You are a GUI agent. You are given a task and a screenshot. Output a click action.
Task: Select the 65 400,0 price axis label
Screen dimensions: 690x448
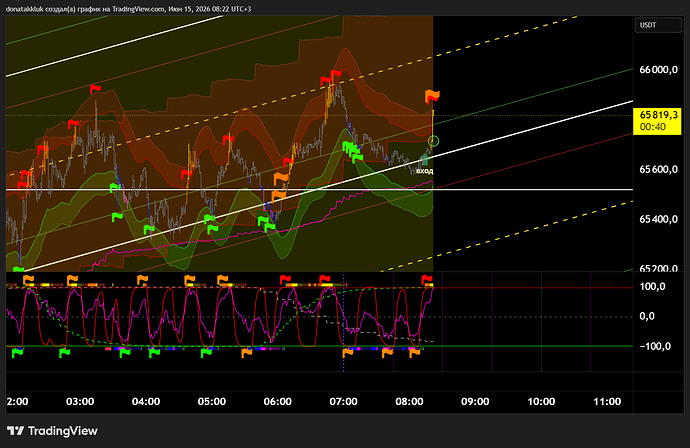(658, 219)
